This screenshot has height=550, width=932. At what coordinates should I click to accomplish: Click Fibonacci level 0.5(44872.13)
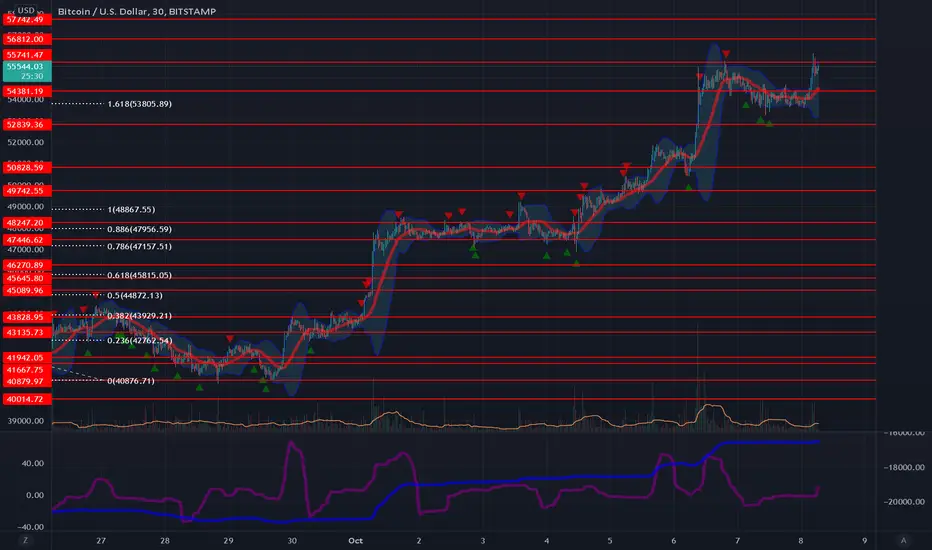tap(135, 296)
